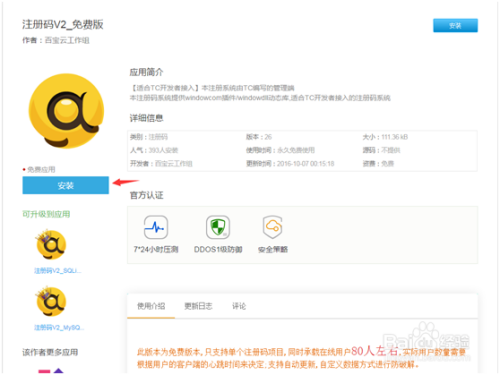
Task: Click the 7*24小时压测 label
Action: [156, 249]
